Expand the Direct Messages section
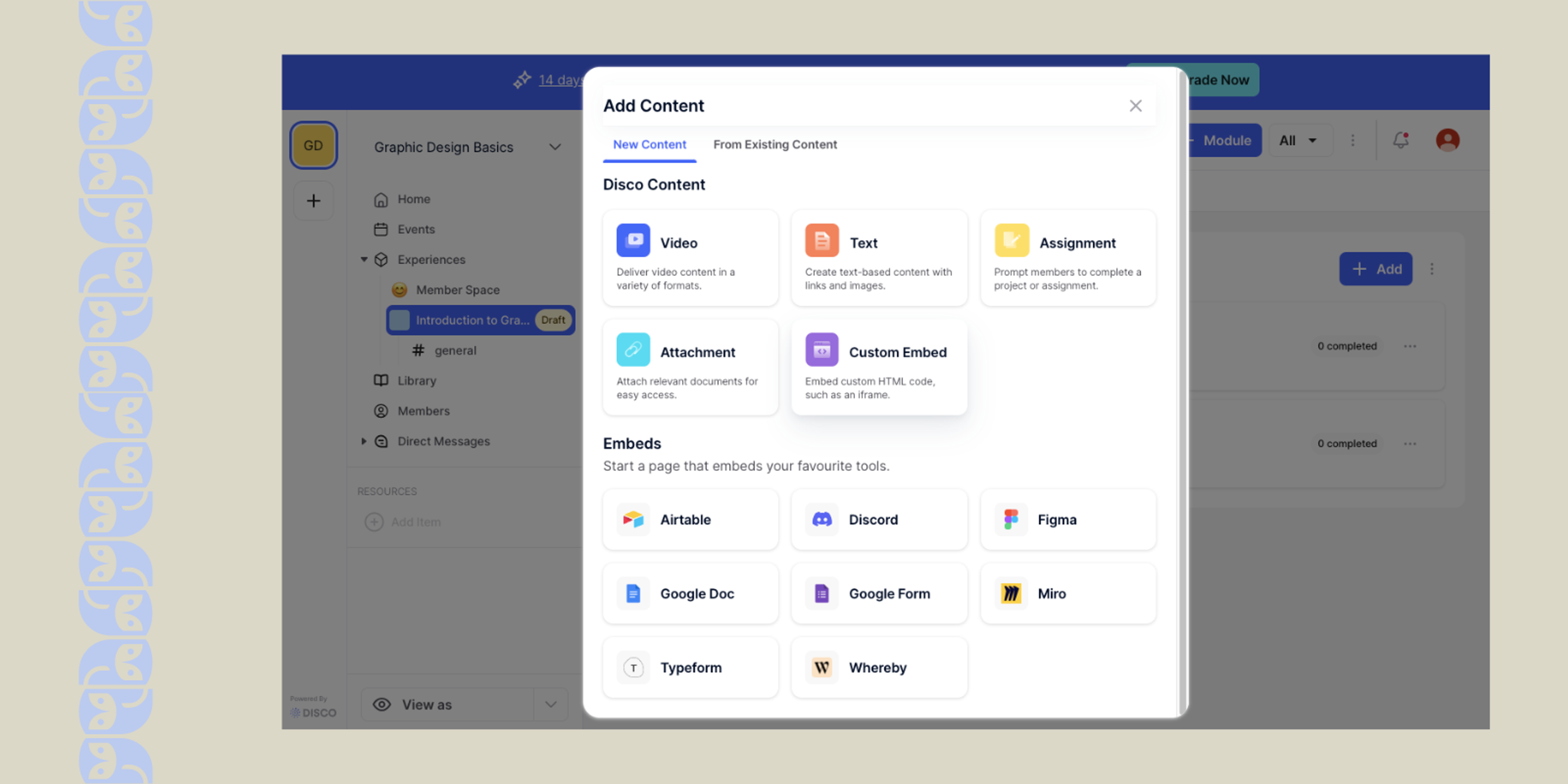 click(363, 441)
